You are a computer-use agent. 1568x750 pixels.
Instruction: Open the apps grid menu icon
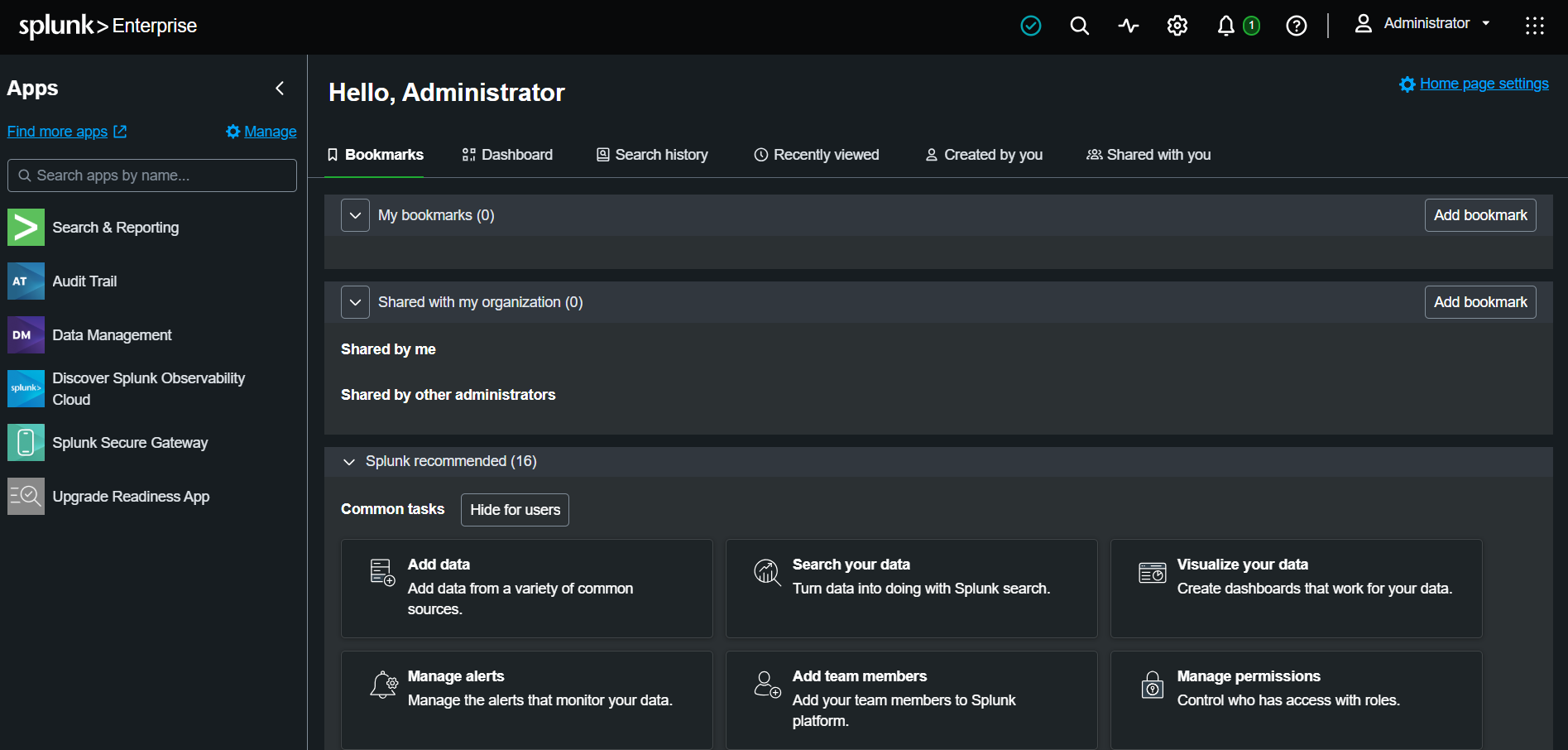point(1535,26)
